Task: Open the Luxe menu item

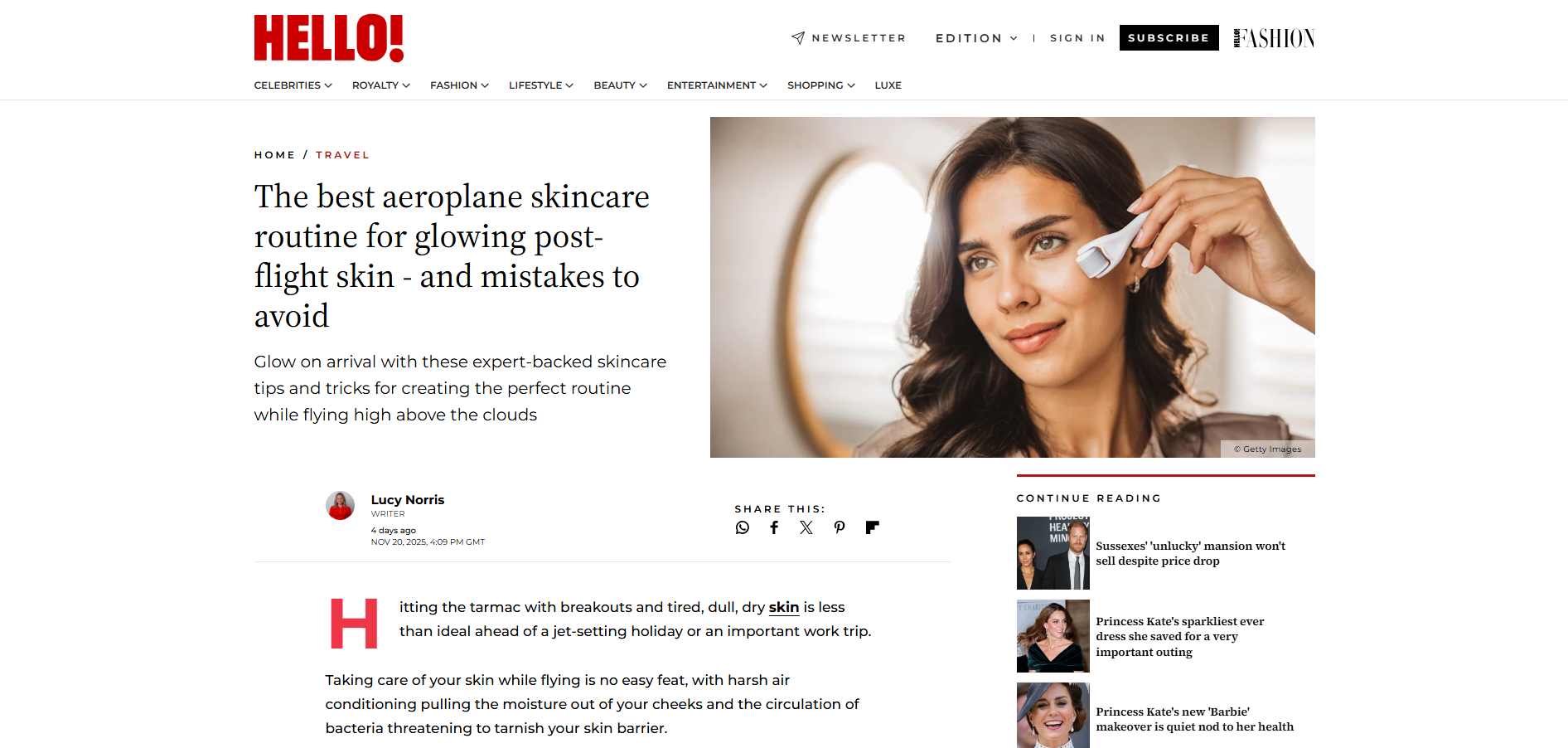Action: coord(888,85)
